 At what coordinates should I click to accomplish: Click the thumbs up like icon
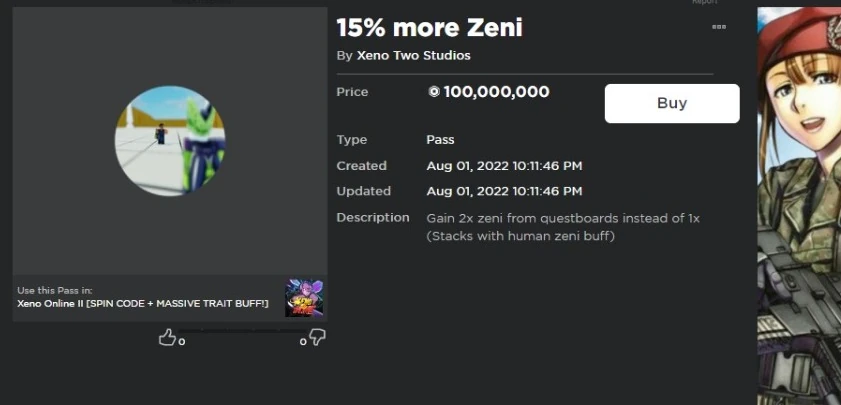[167, 338]
